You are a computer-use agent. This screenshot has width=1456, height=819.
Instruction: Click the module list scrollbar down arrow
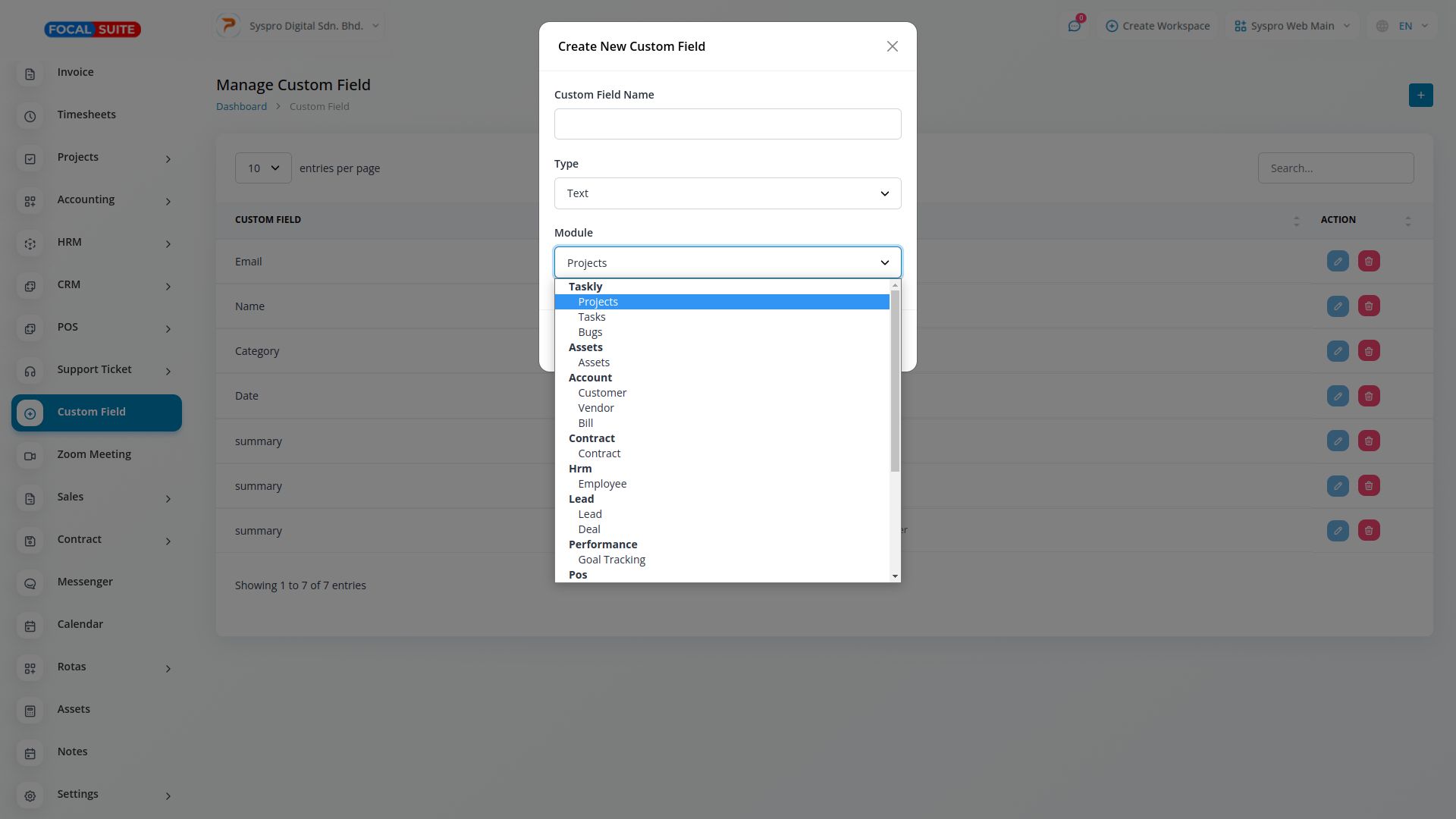[895, 576]
